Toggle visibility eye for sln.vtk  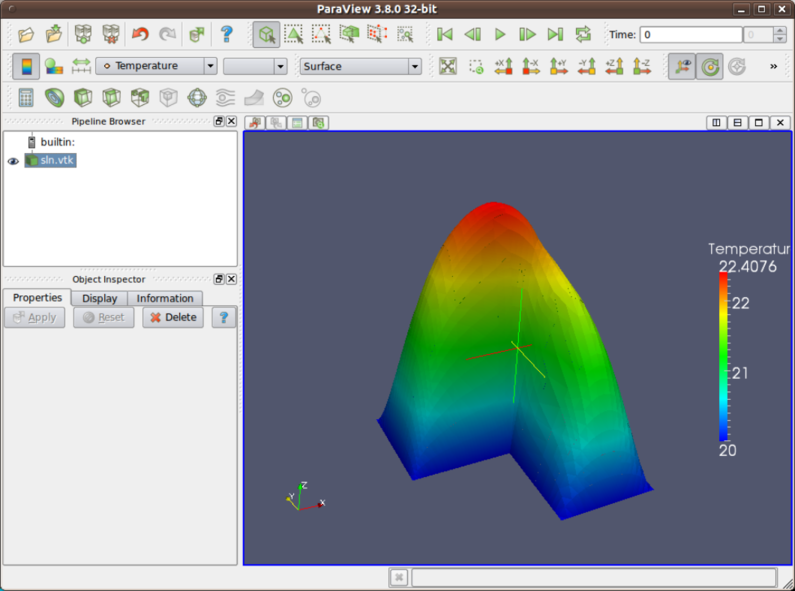pyautogui.click(x=13, y=161)
